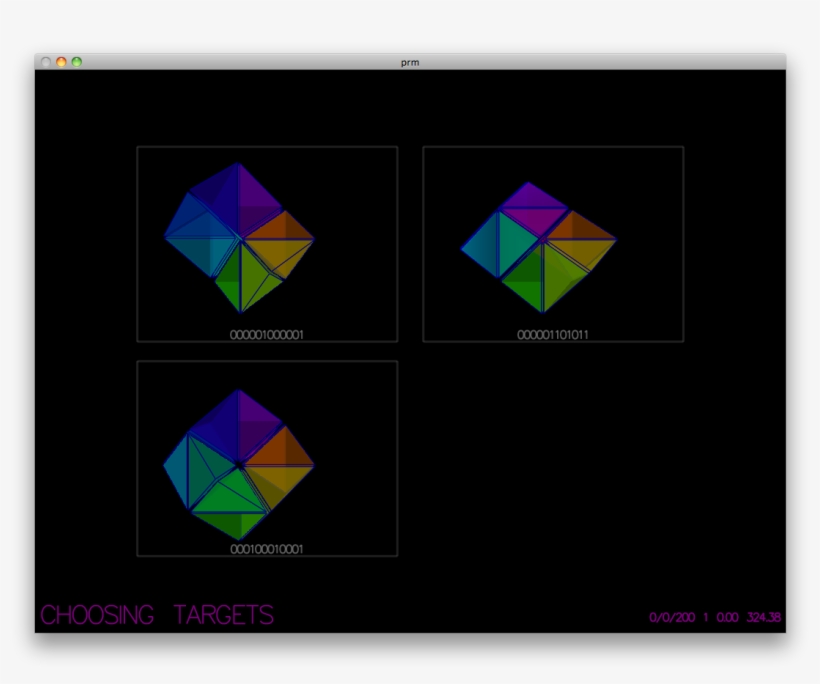Click the teal left face of polyhedron 000001101011

click(485, 240)
